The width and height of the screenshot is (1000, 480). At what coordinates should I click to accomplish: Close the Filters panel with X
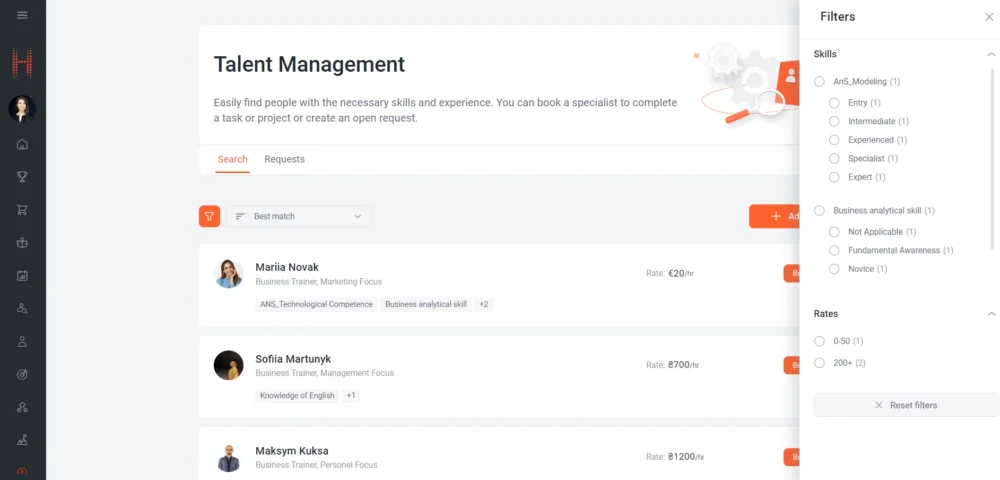tap(989, 17)
